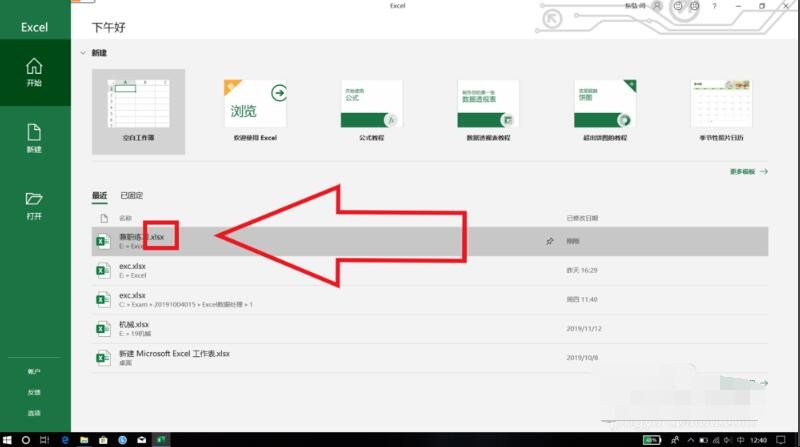Click the user account avatar icon

tap(656, 6)
